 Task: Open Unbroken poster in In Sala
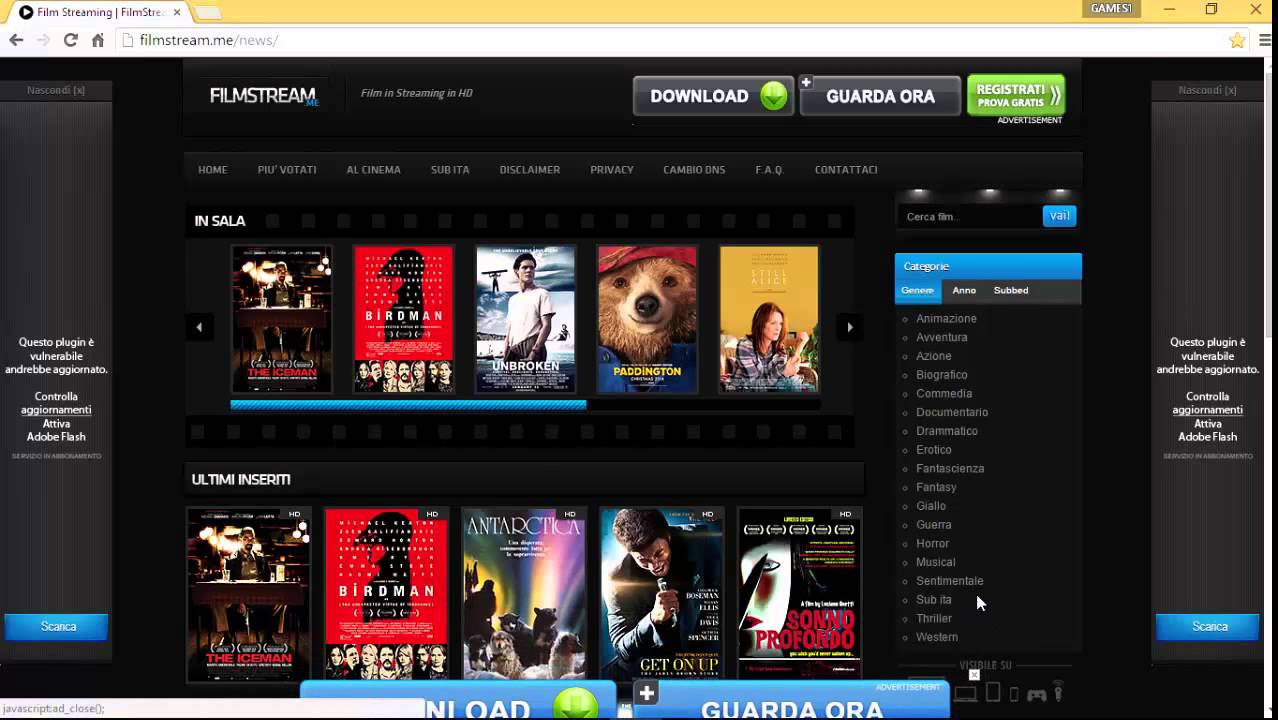pyautogui.click(x=526, y=319)
